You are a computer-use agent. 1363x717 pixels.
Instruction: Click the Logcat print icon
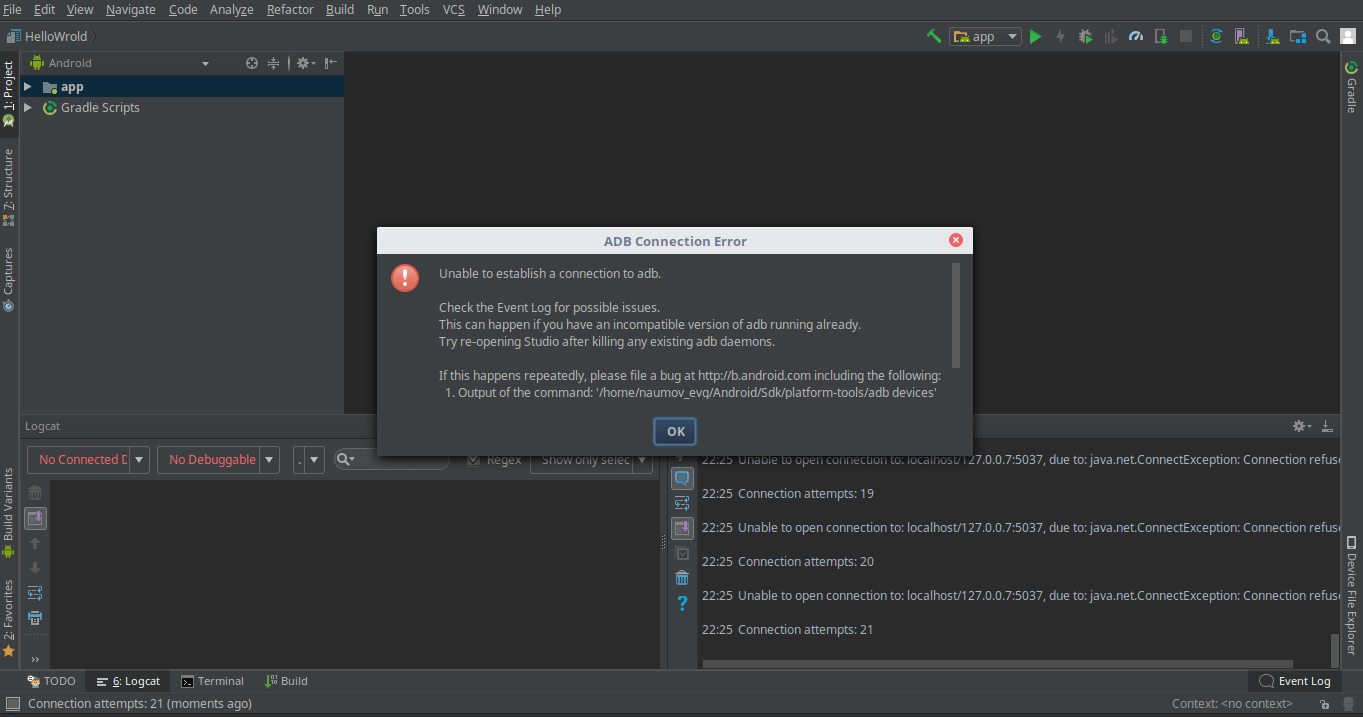pyautogui.click(x=35, y=617)
